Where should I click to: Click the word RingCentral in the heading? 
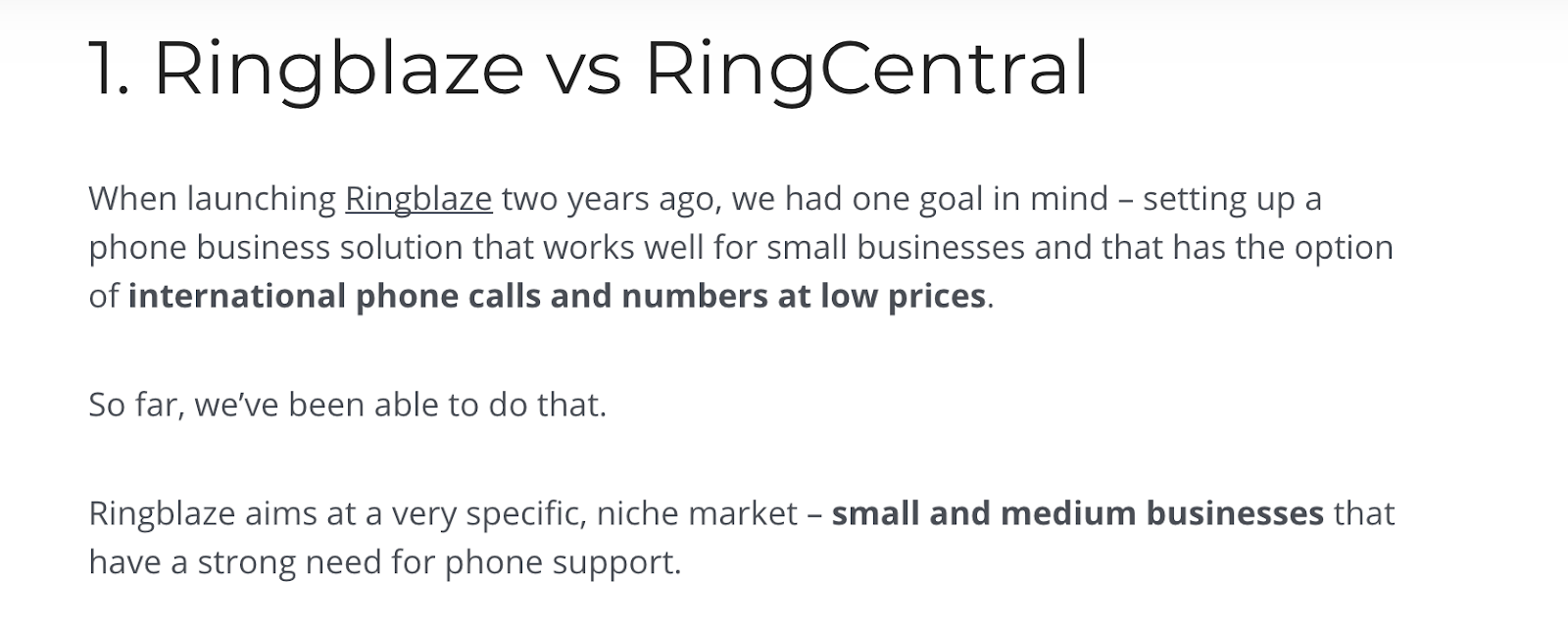click(x=866, y=69)
